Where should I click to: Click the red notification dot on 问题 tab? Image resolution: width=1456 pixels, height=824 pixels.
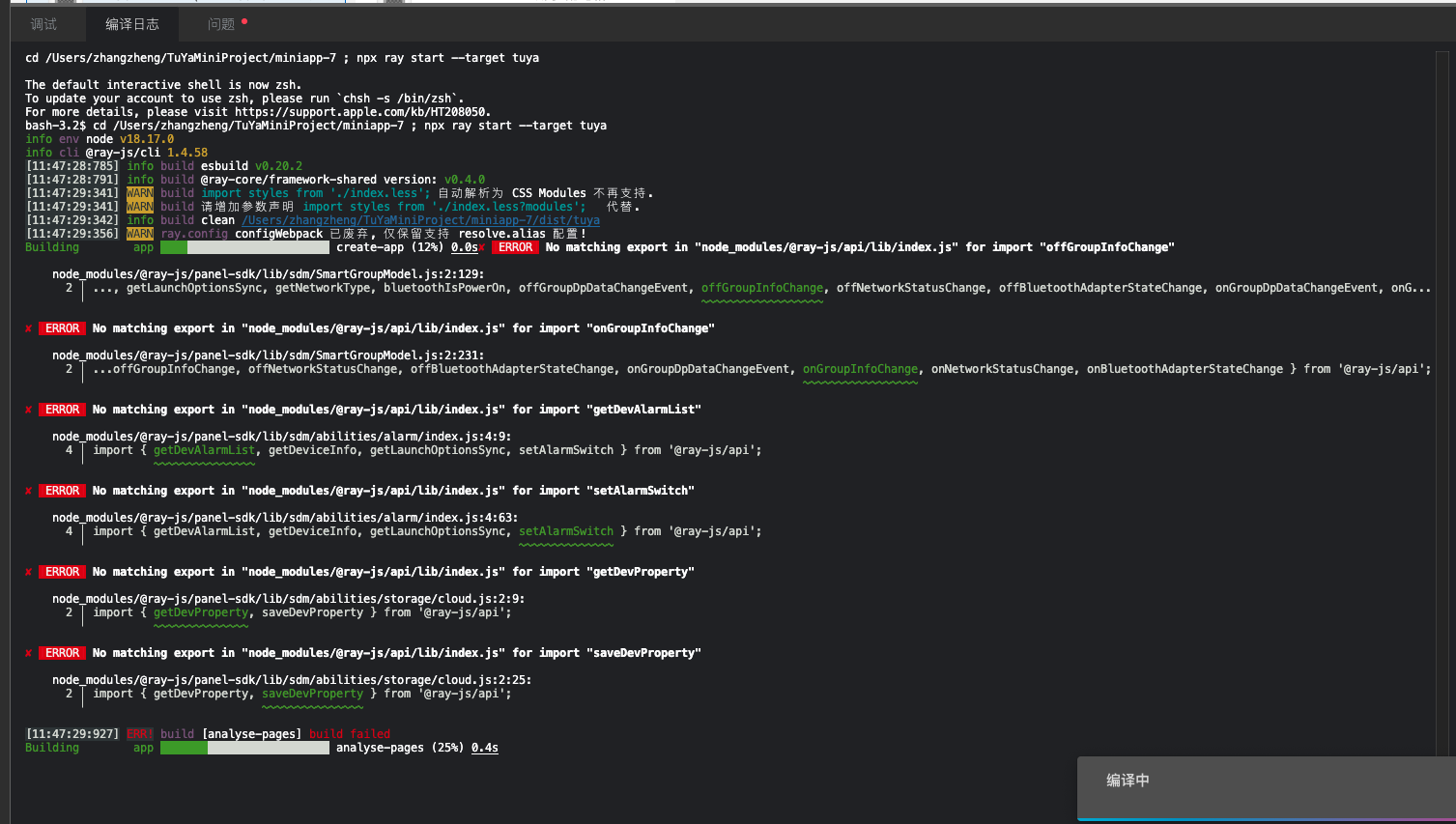(244, 20)
